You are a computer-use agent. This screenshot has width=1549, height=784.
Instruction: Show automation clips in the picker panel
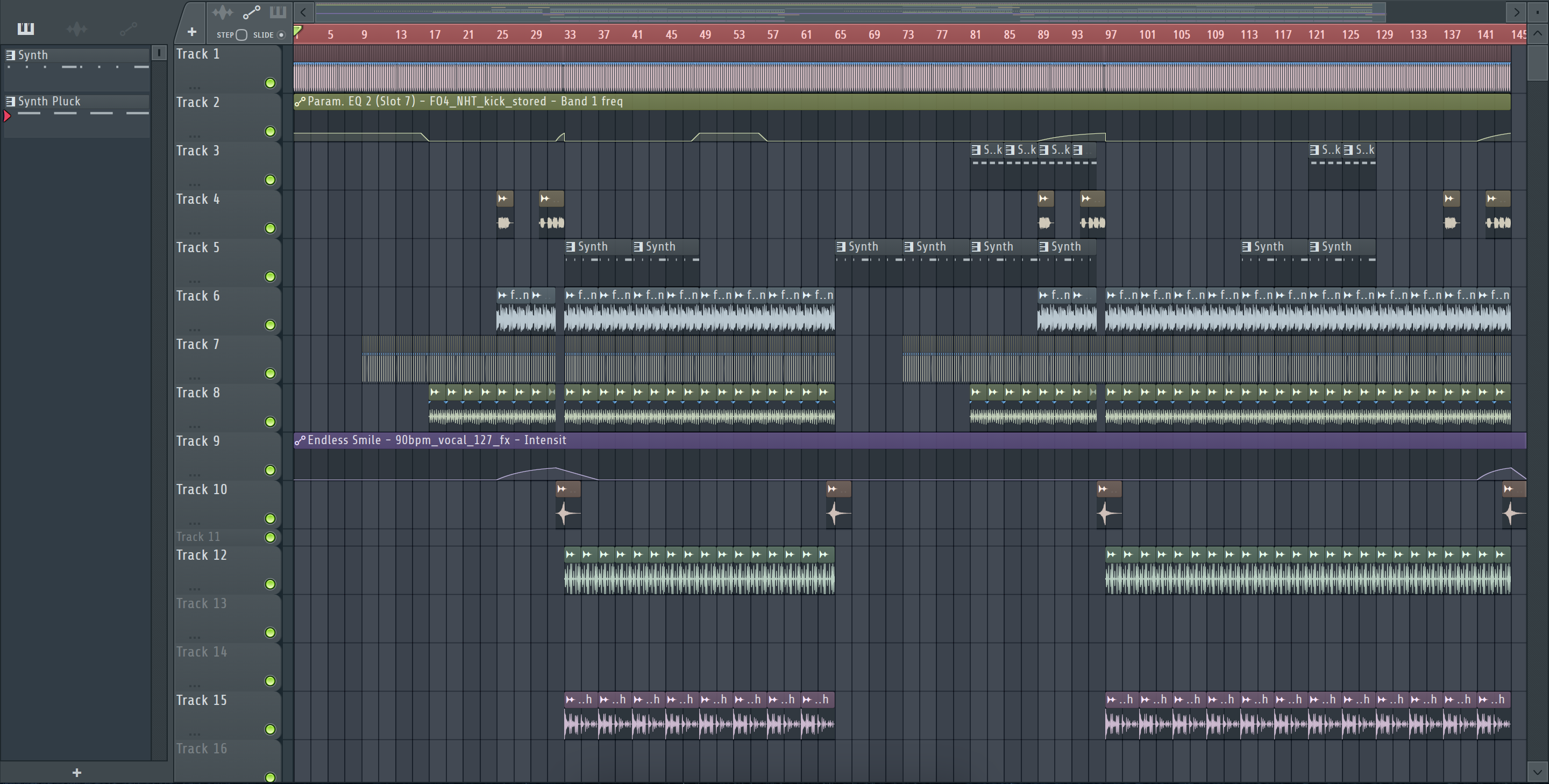[128, 28]
